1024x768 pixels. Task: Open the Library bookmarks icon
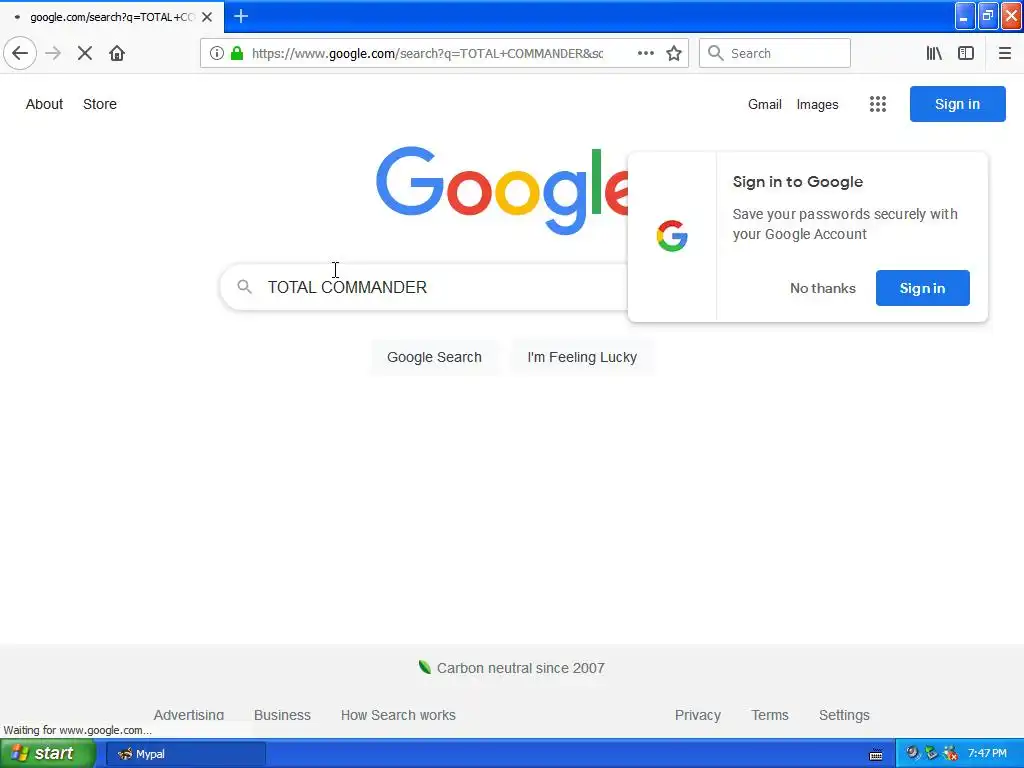point(934,53)
